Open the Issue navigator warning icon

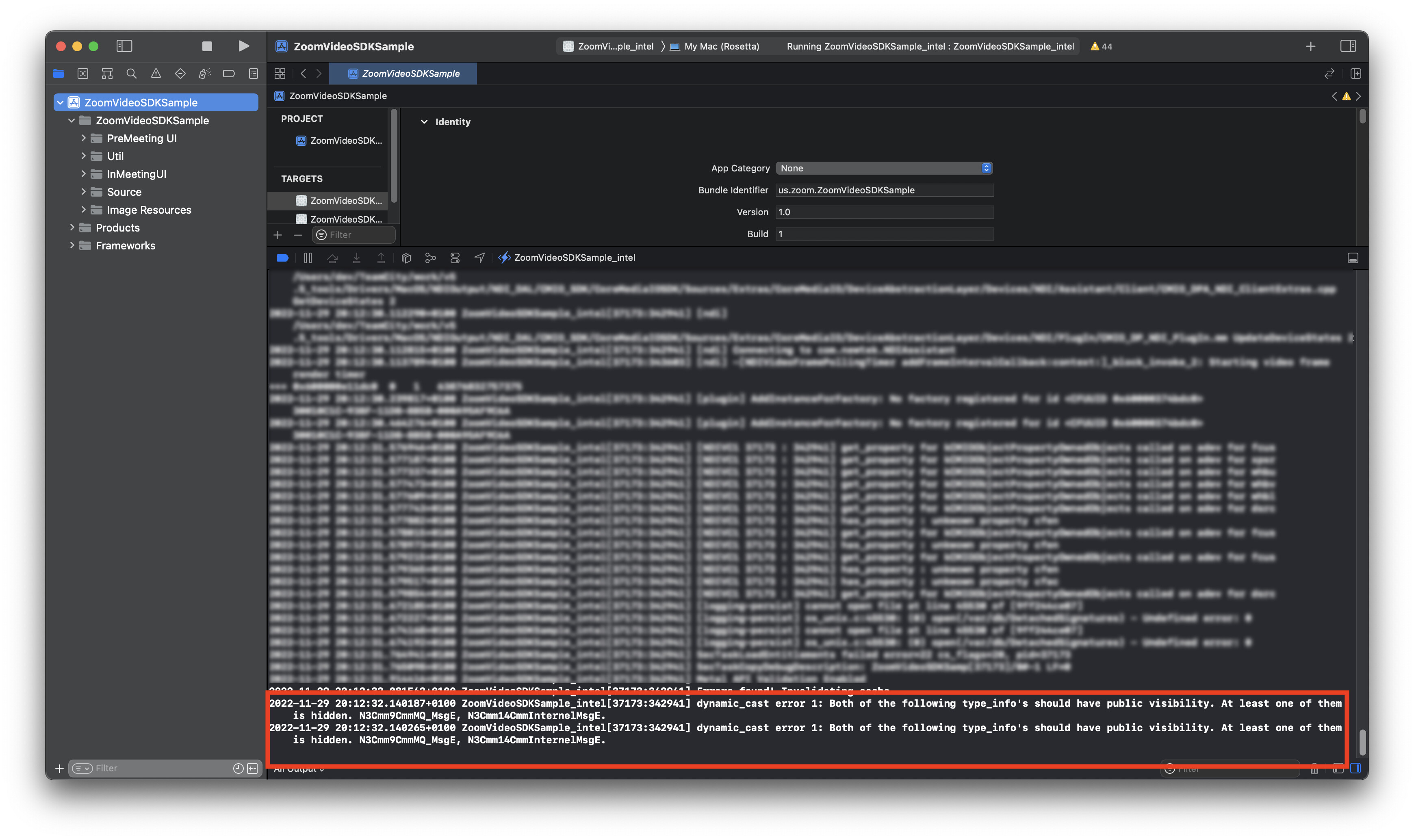click(156, 74)
